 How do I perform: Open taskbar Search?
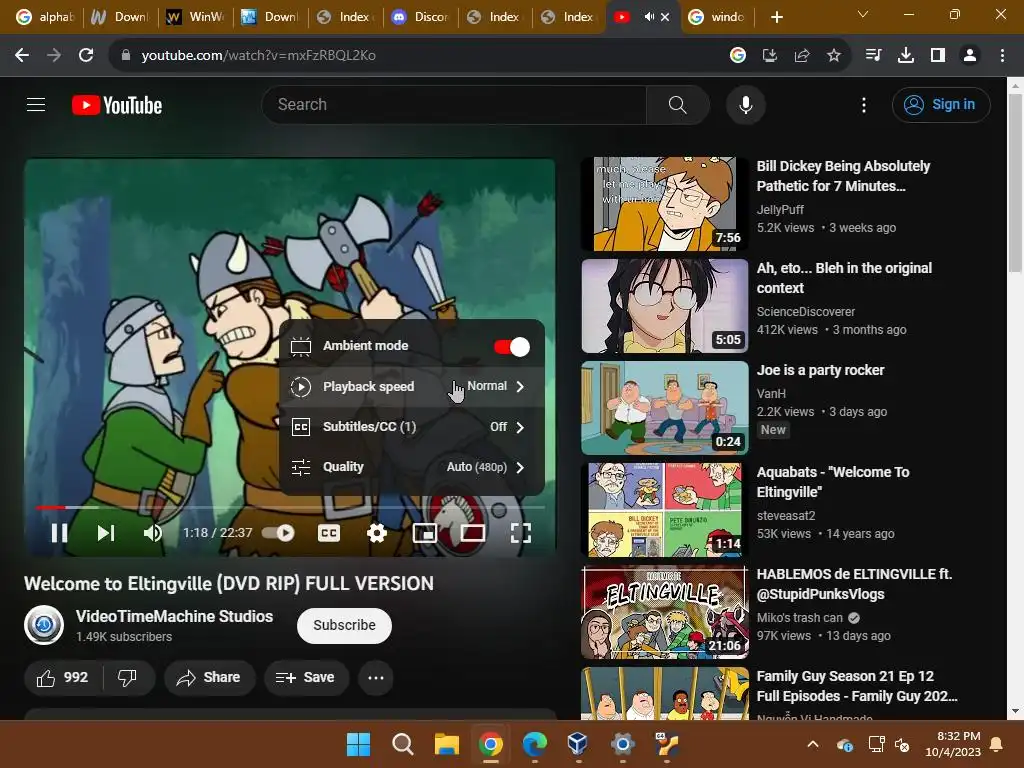pyautogui.click(x=403, y=744)
